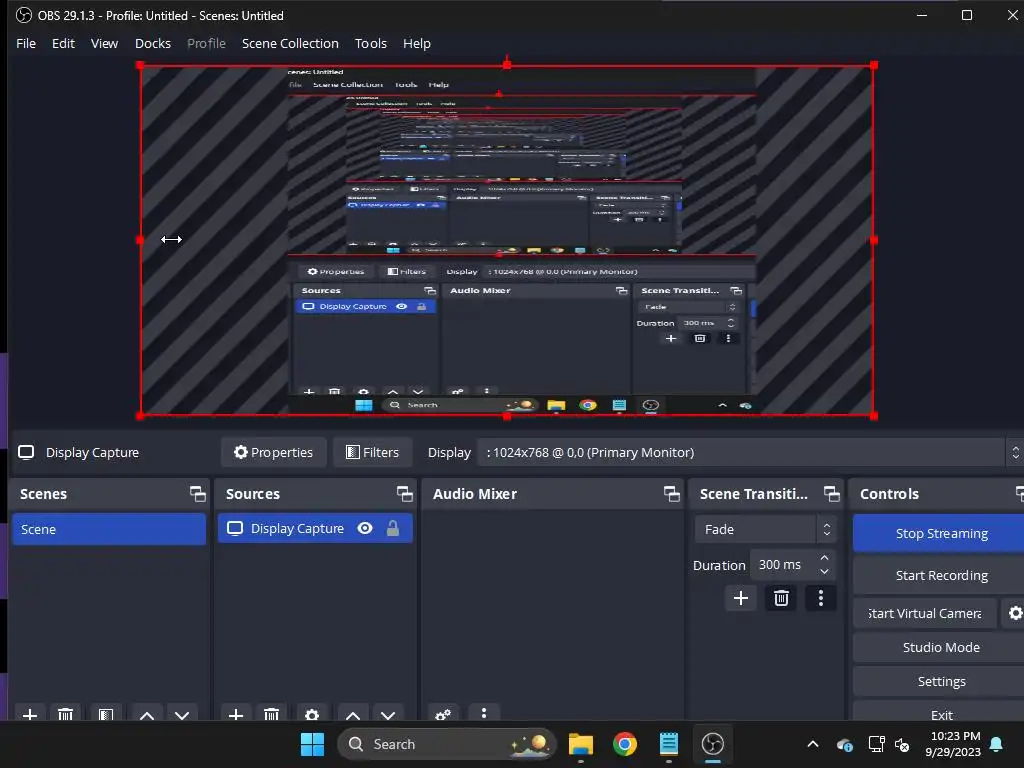Remove configurable transition trash icon
The width and height of the screenshot is (1024, 768).
[781, 598]
